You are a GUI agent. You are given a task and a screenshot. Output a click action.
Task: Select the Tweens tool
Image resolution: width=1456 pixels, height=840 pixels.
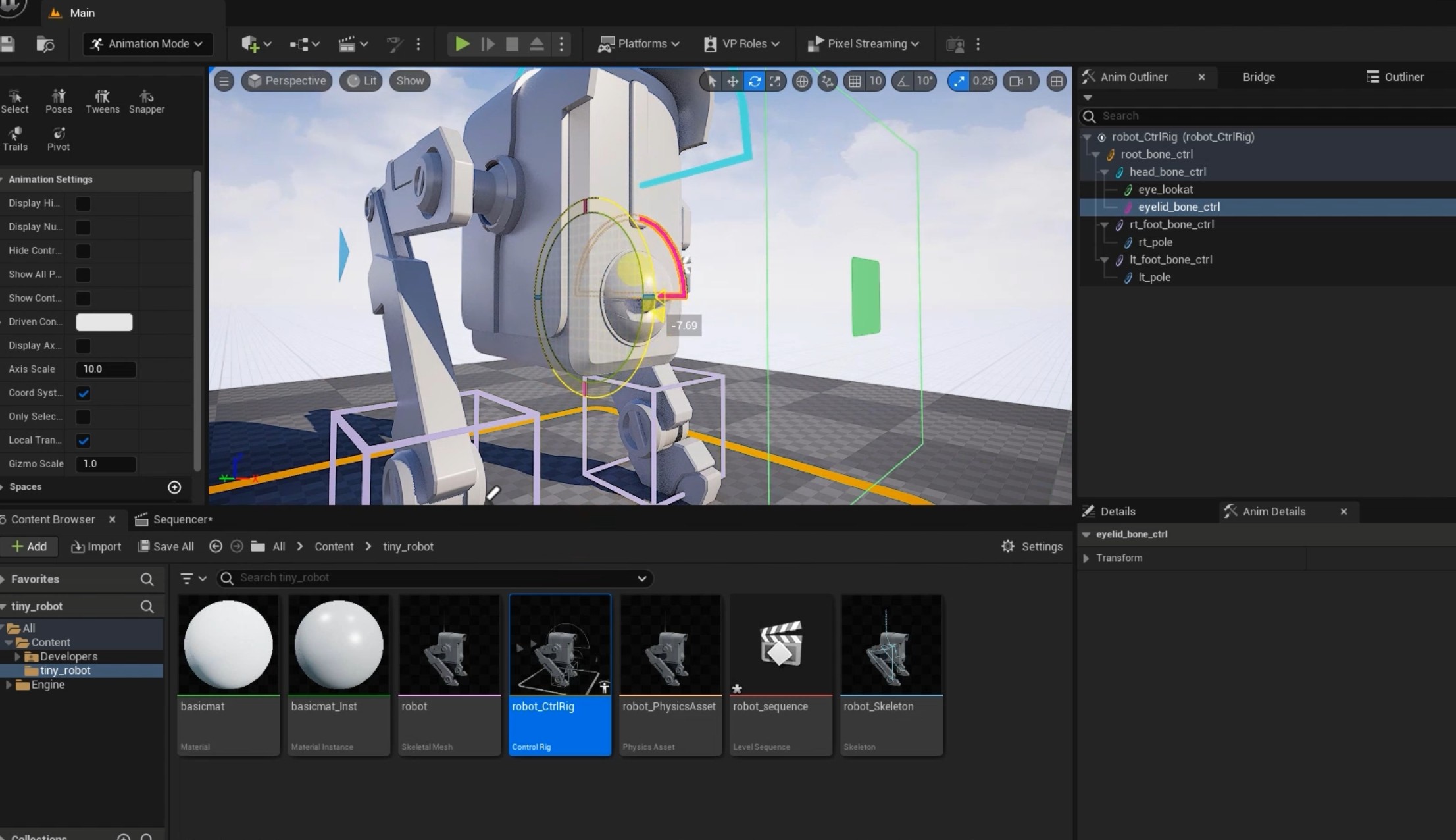pyautogui.click(x=102, y=101)
